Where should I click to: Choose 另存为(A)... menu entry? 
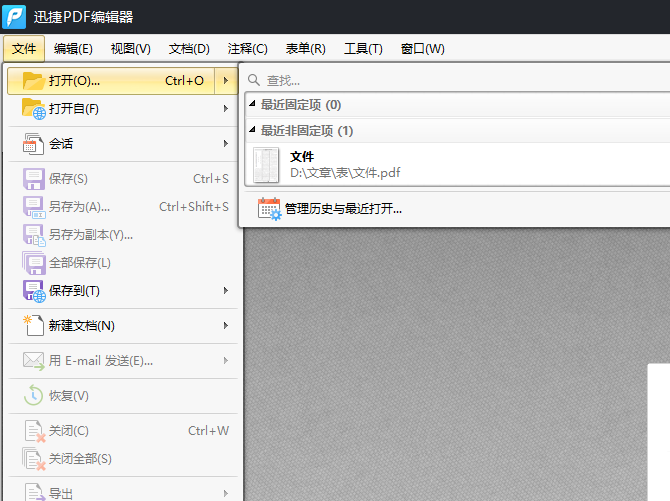[x=123, y=207]
